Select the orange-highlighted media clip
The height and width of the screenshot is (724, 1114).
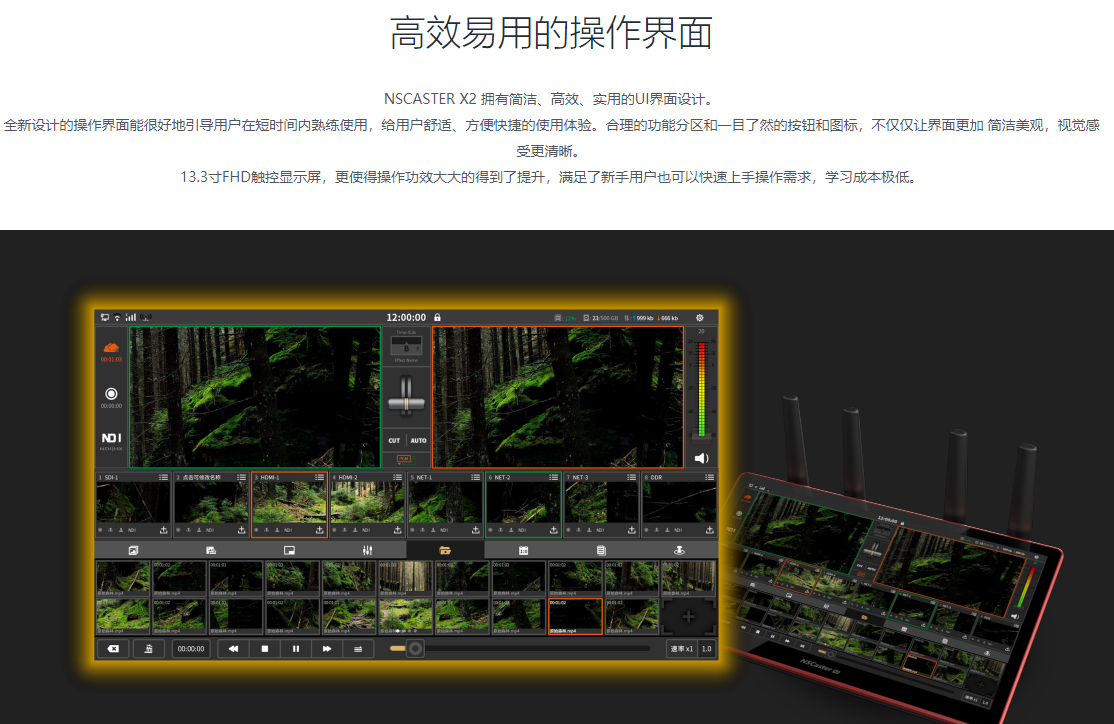point(575,616)
